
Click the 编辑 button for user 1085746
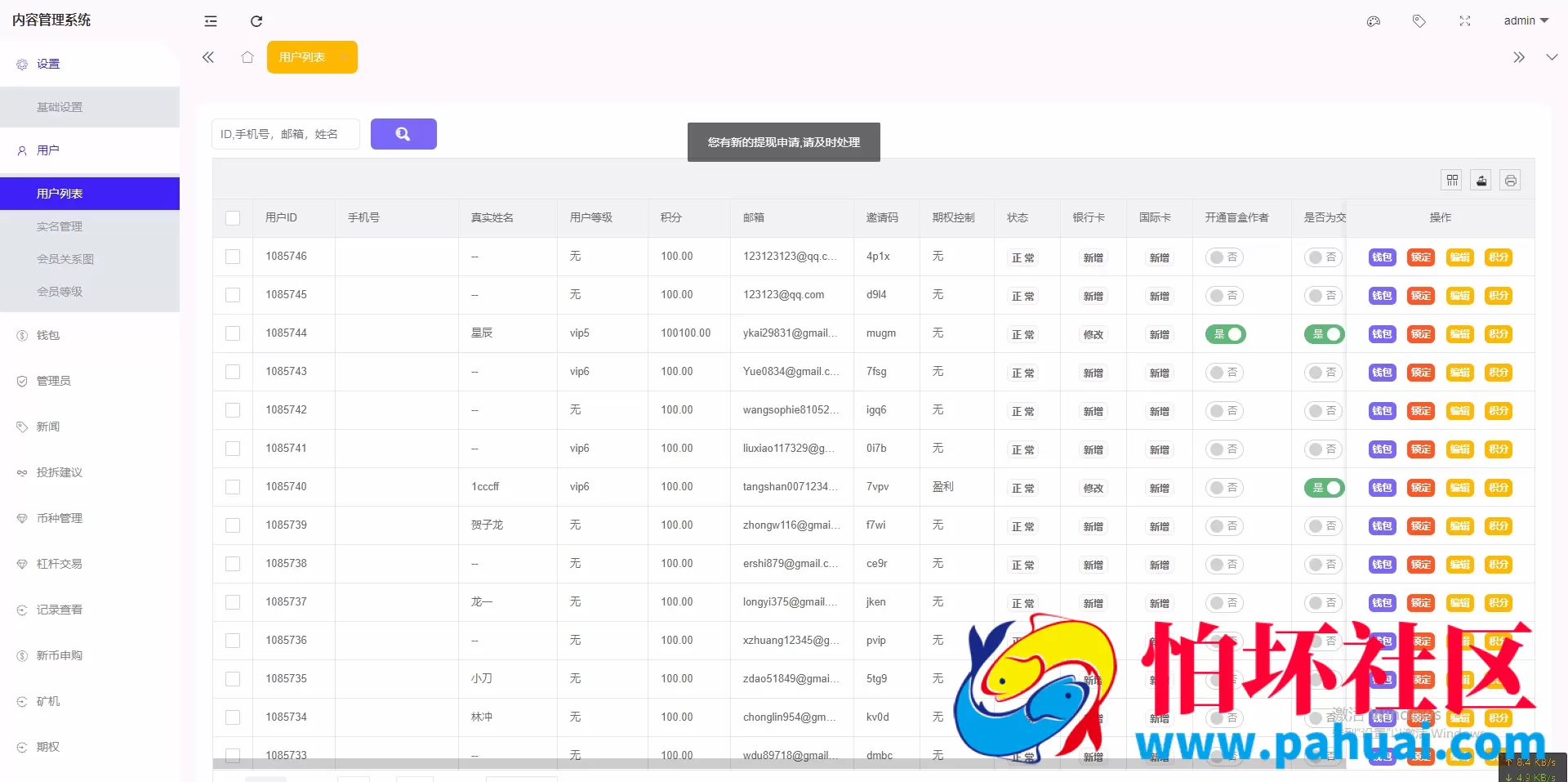(x=1460, y=257)
